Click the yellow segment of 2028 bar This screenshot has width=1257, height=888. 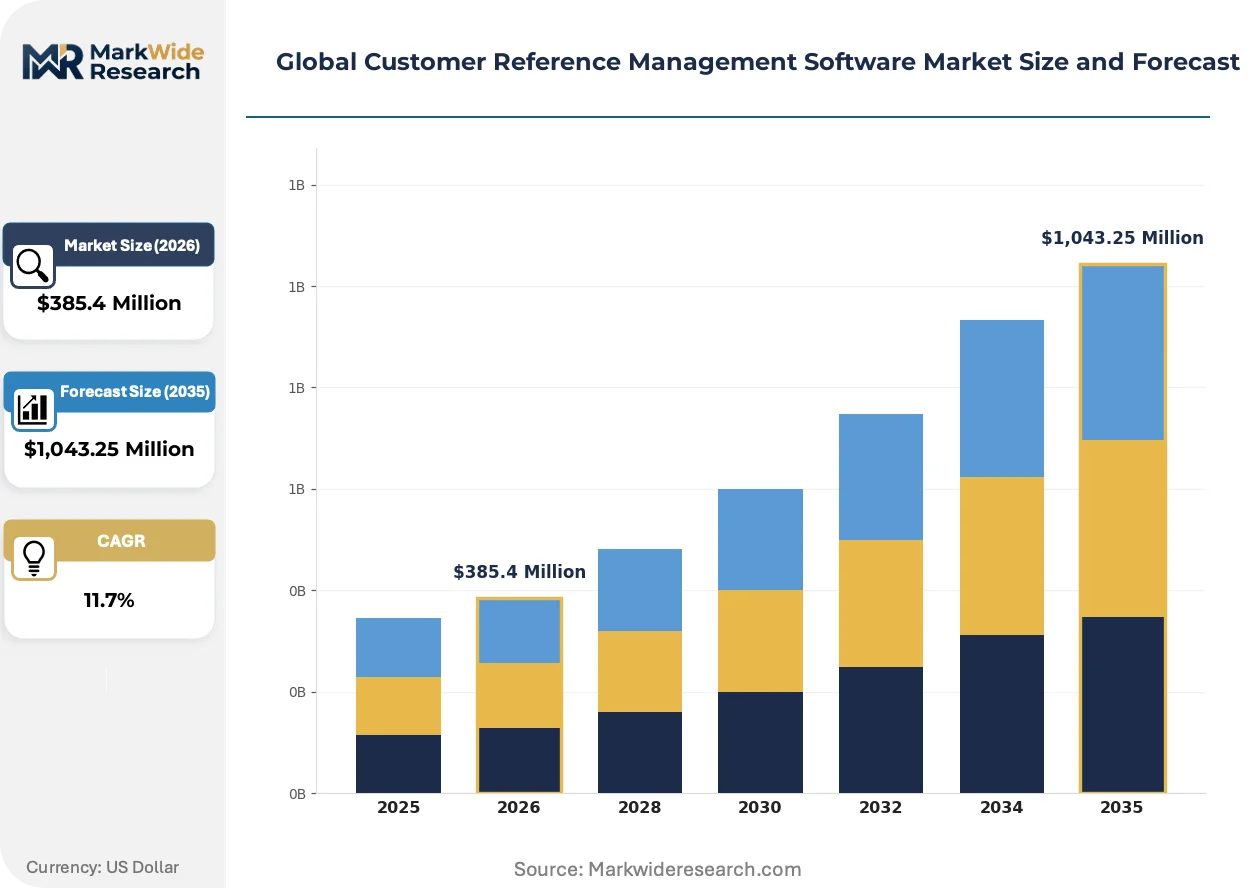[x=639, y=671]
